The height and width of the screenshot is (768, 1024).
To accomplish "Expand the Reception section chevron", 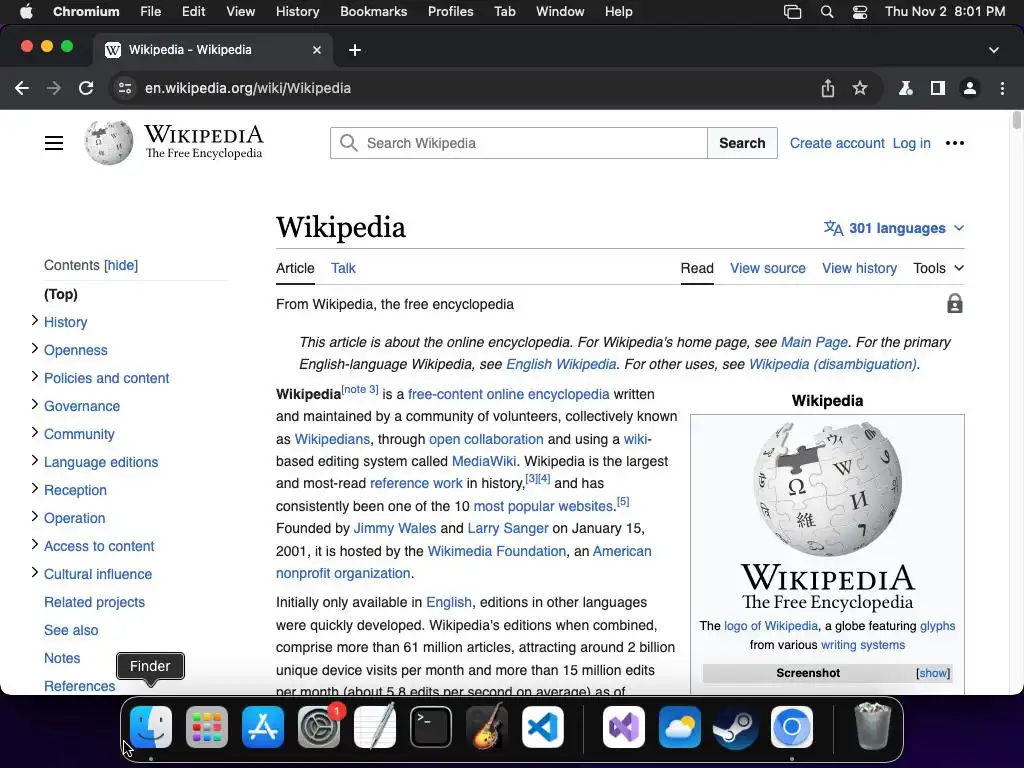I will (x=35, y=488).
